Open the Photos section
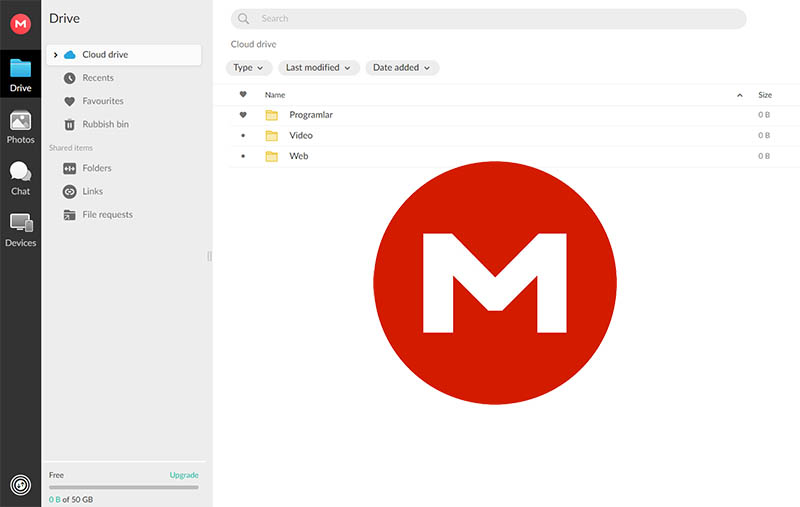This screenshot has width=800, height=507. point(20,126)
